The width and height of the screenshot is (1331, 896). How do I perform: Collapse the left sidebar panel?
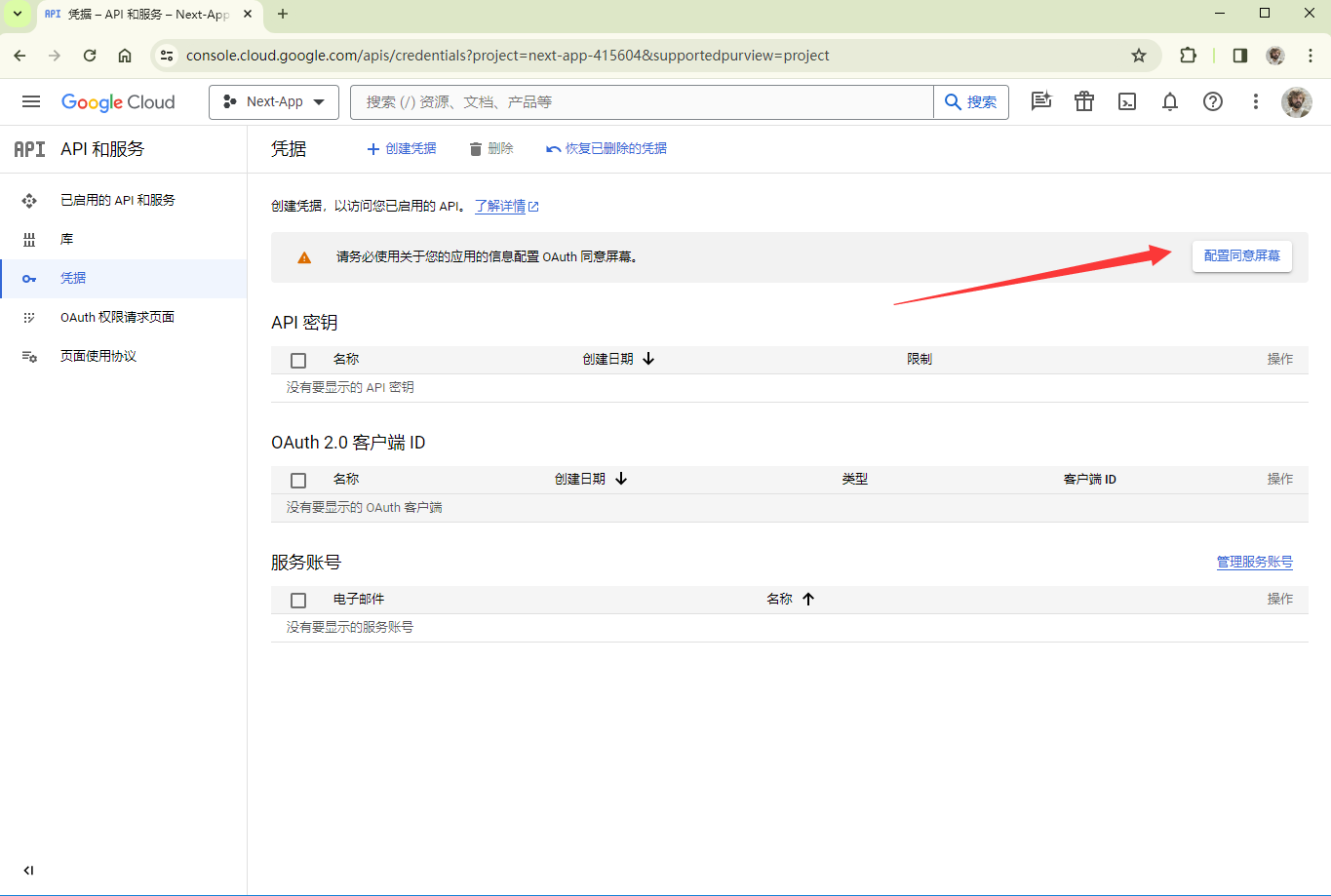click(28, 871)
